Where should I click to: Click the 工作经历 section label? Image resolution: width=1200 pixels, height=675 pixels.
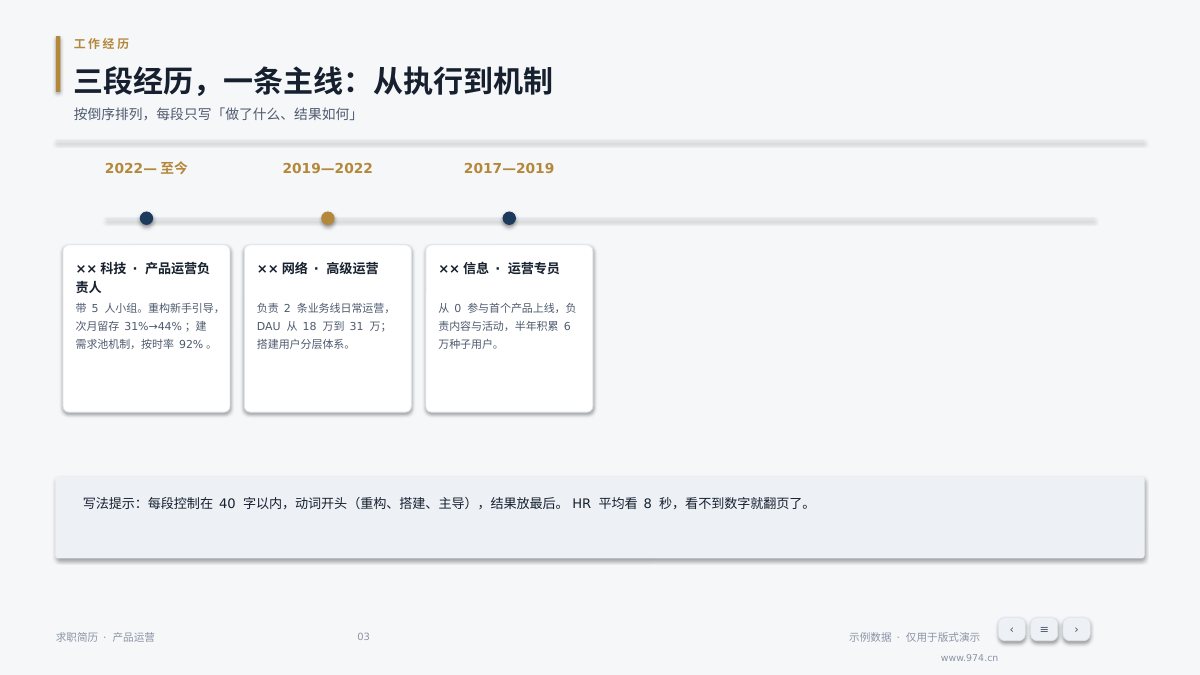(x=102, y=44)
